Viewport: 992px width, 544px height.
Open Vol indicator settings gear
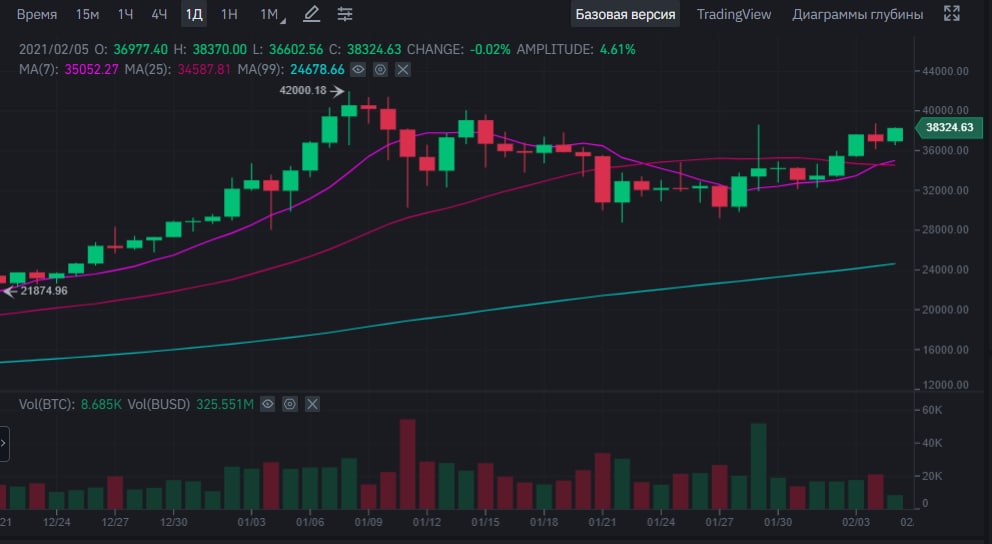(290, 404)
